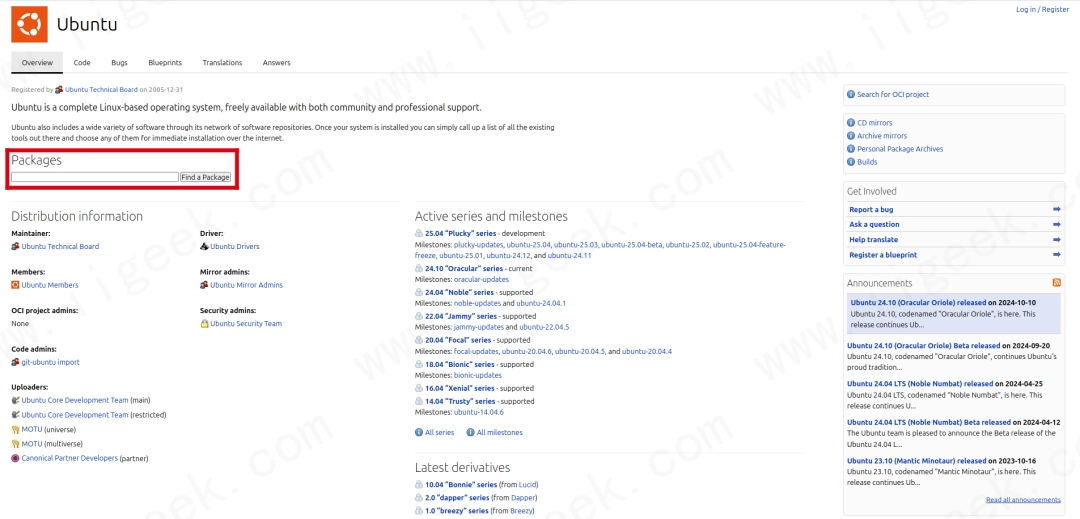Click the Report a bug arrow icon
Image resolution: width=1080 pixels, height=519 pixels.
coord(1057,210)
